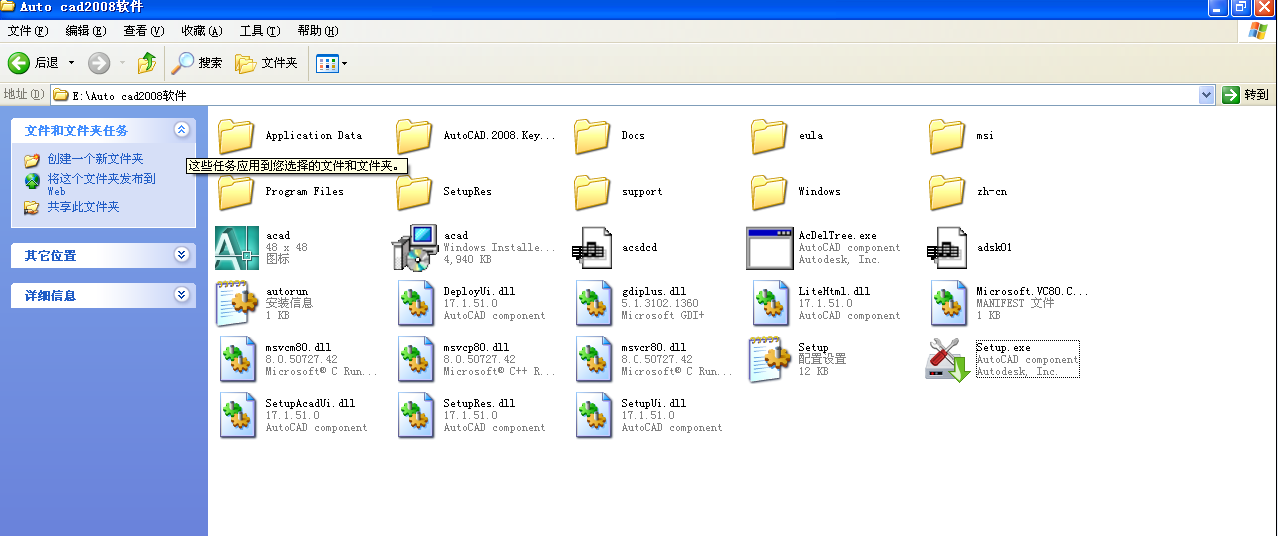This screenshot has height=536, width=1278.
Task: Select the LiteHtml.dll file
Action: (x=827, y=304)
